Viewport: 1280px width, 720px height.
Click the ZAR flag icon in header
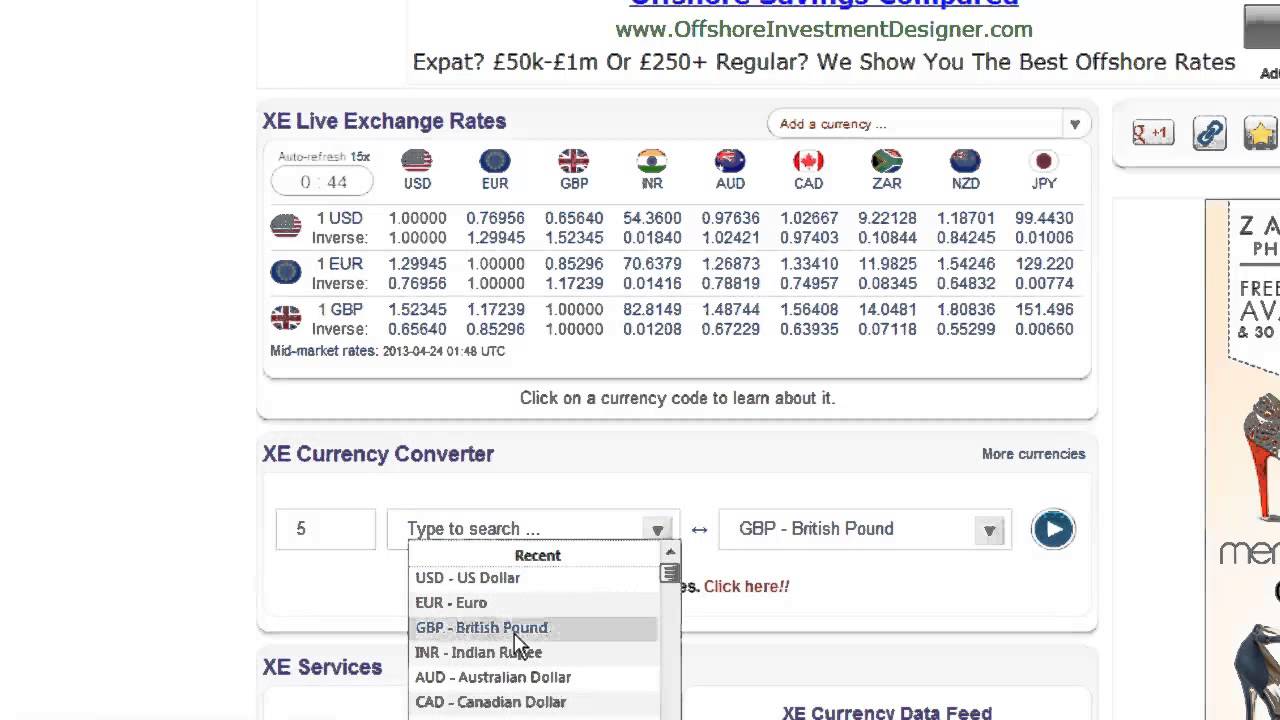887,161
